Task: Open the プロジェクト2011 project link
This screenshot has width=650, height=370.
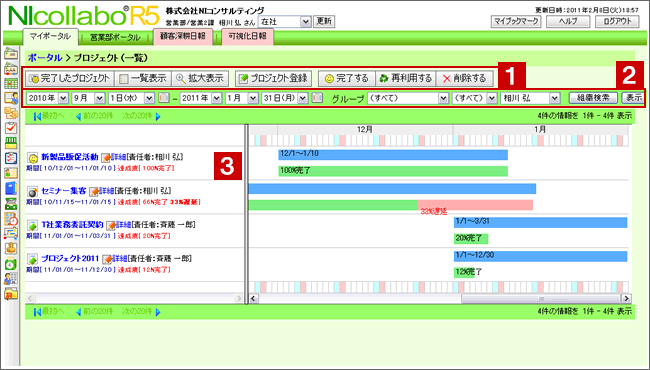Action: [70, 259]
